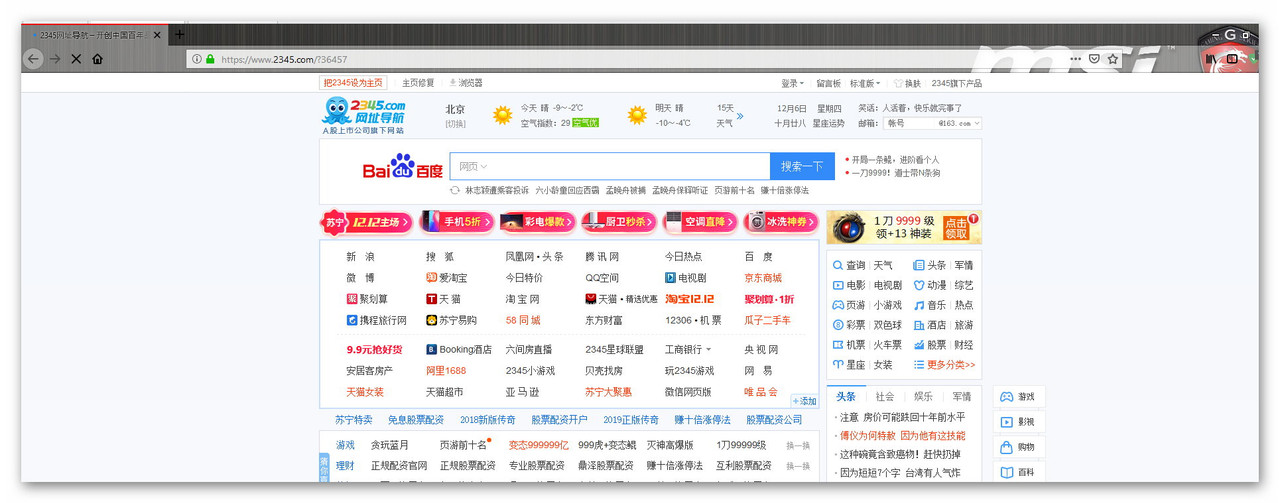Stop page loading with the X button

point(76,59)
